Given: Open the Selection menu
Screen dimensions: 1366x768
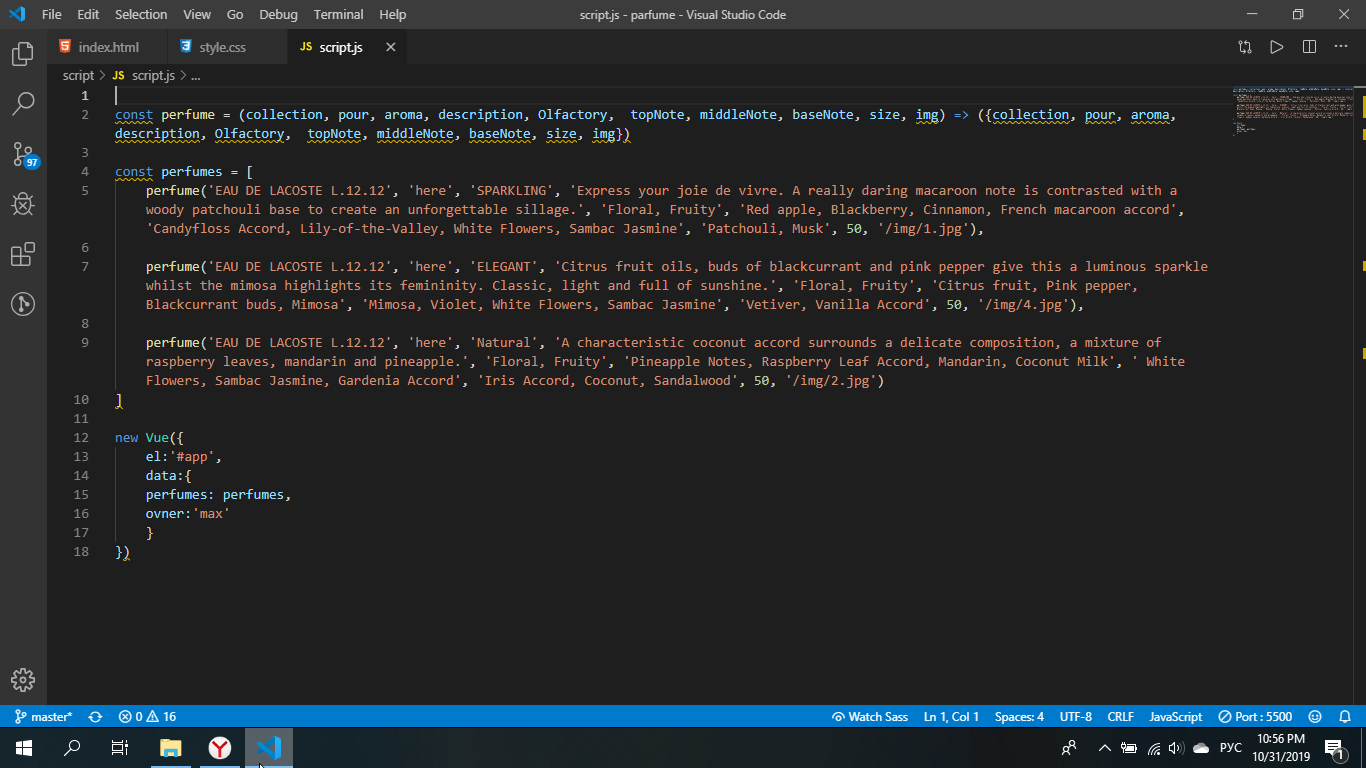Looking at the screenshot, I should click(141, 15).
